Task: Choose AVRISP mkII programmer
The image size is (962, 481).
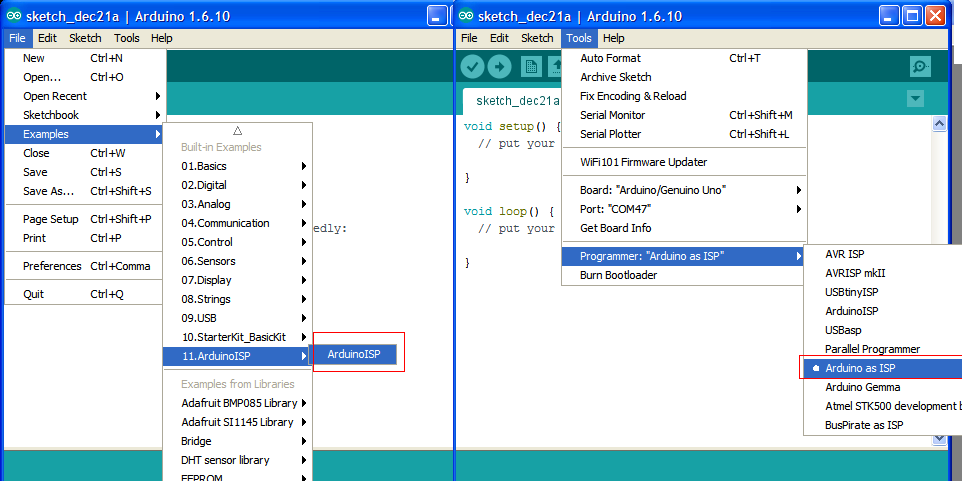Action: pos(883,273)
